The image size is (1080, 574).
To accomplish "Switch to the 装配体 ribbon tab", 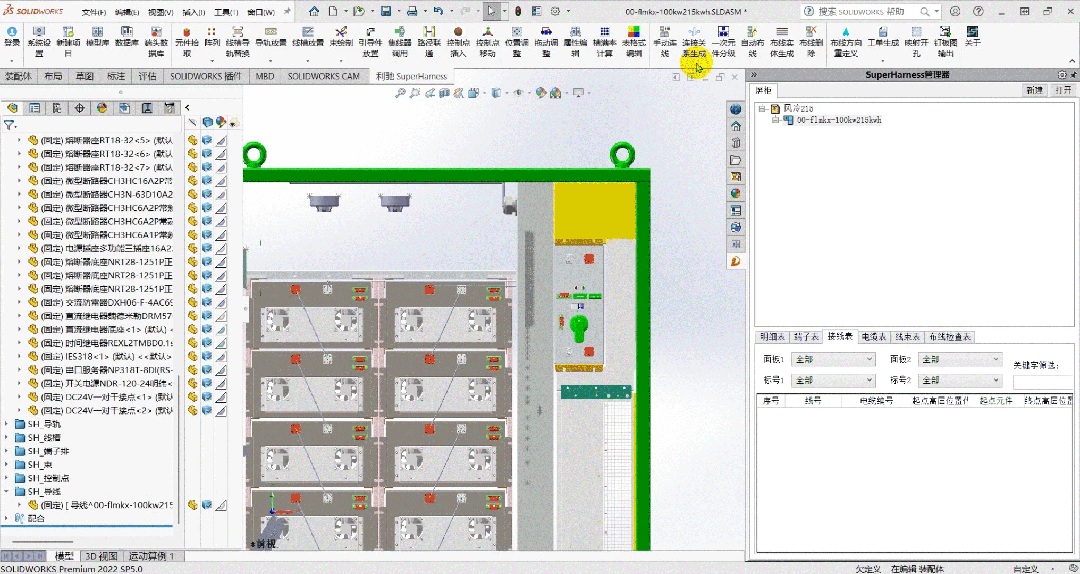I will click(19, 76).
